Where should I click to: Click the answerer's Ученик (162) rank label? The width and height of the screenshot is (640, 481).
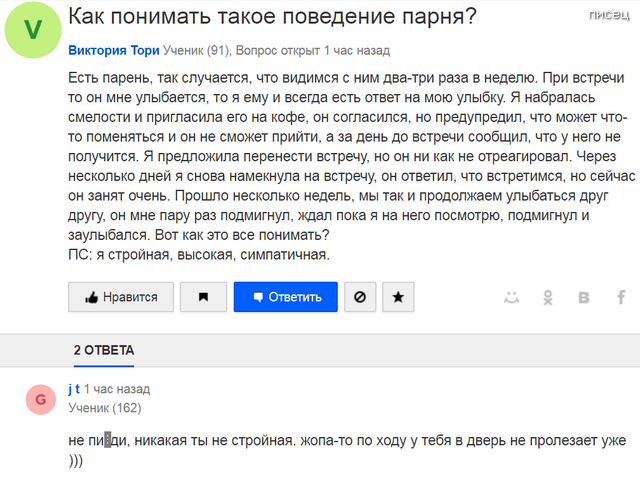tap(105, 408)
